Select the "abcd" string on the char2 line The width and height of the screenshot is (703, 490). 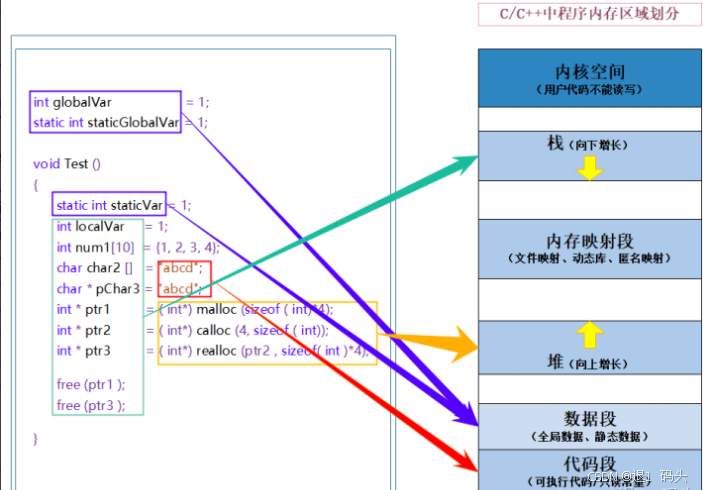coord(181,268)
